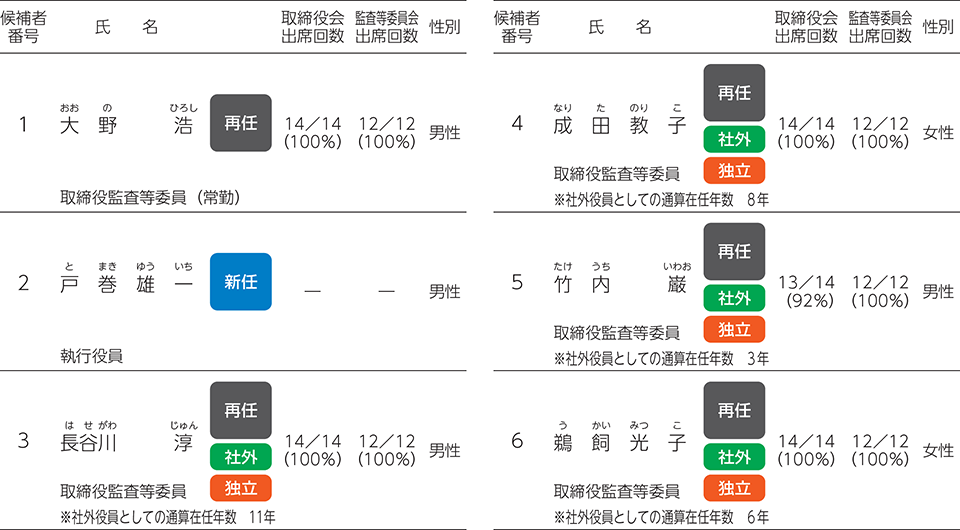The image size is (960, 530).
Task: Click the blue 新任 badge for 戸巻雄一
Action: [241, 282]
